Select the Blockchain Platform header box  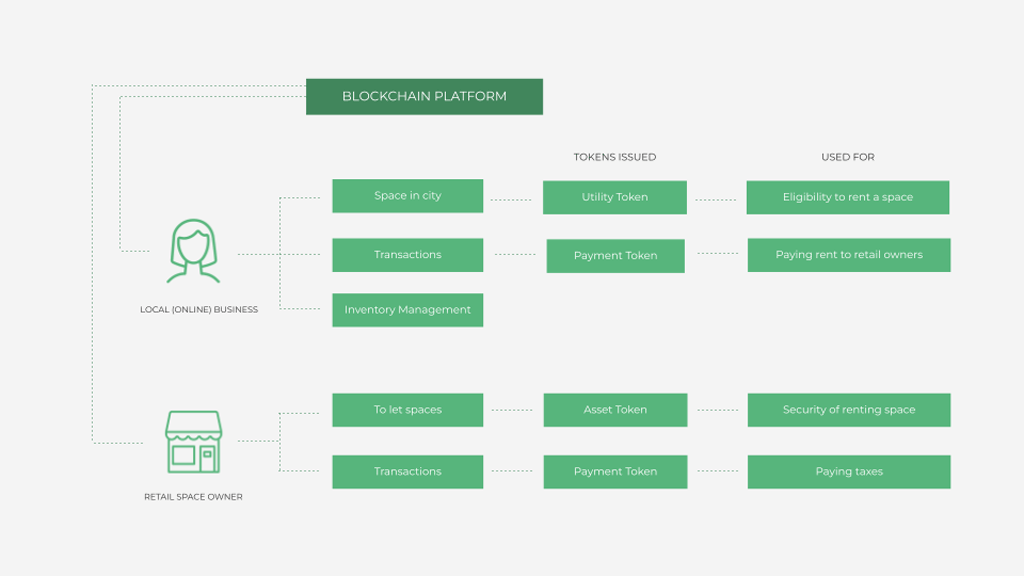click(x=424, y=97)
